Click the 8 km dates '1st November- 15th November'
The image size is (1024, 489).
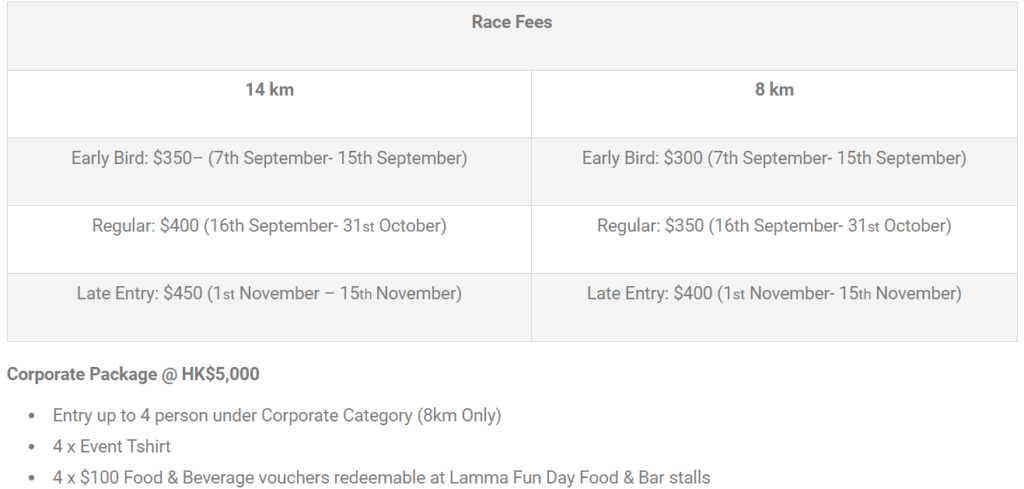click(841, 294)
